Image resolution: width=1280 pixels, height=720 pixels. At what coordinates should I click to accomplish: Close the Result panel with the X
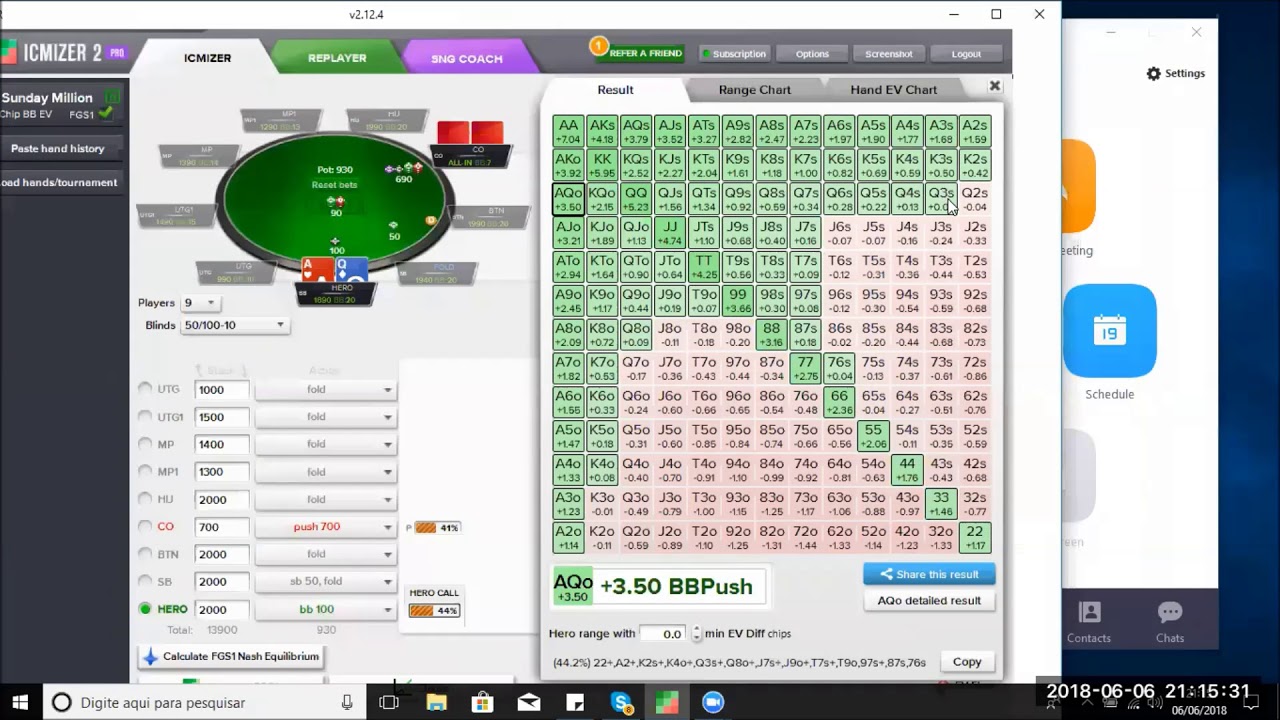click(x=995, y=87)
